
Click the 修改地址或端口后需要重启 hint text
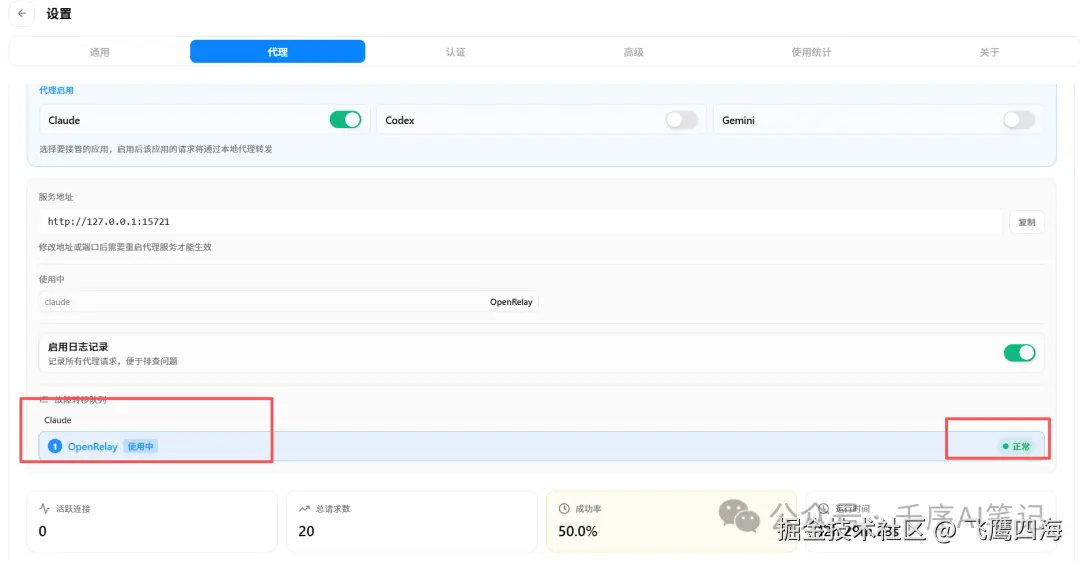pos(125,247)
